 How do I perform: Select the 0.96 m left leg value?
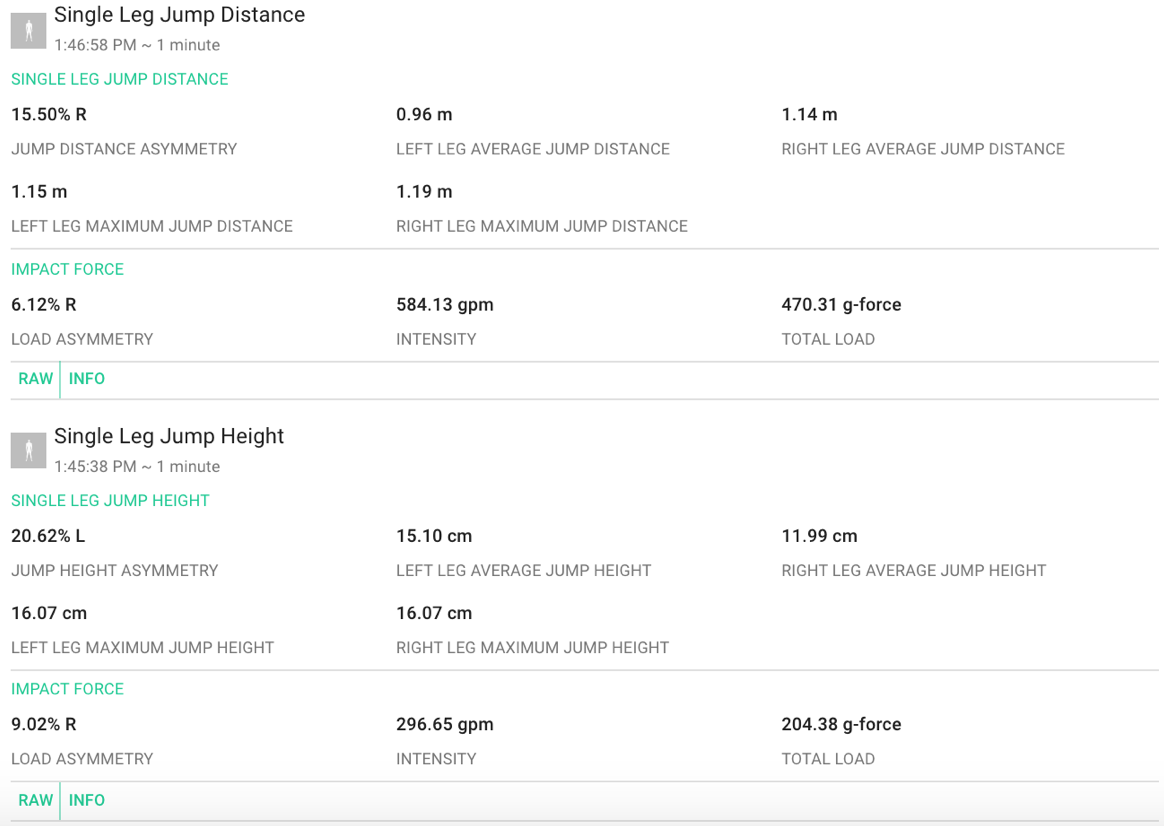[x=424, y=114]
